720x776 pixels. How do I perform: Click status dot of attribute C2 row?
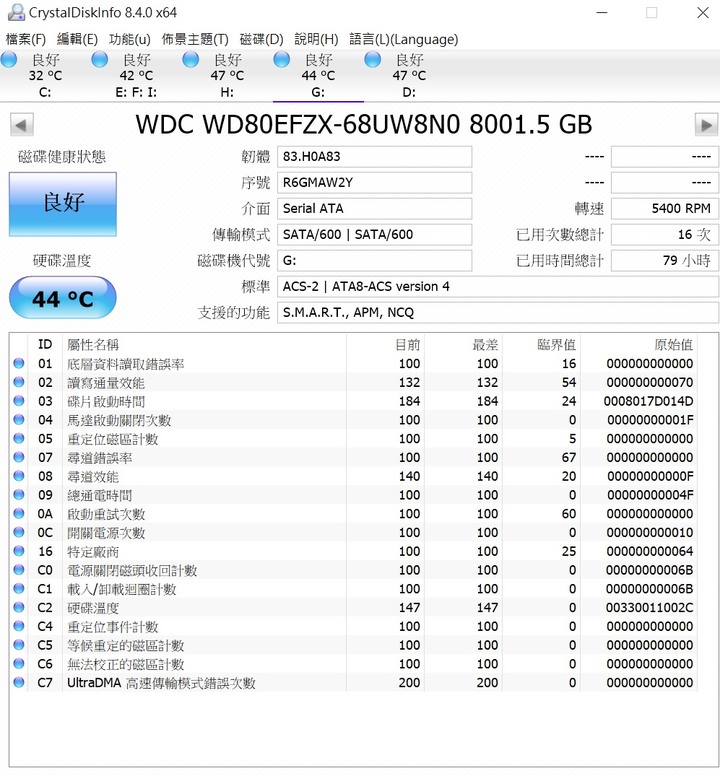coord(19,608)
